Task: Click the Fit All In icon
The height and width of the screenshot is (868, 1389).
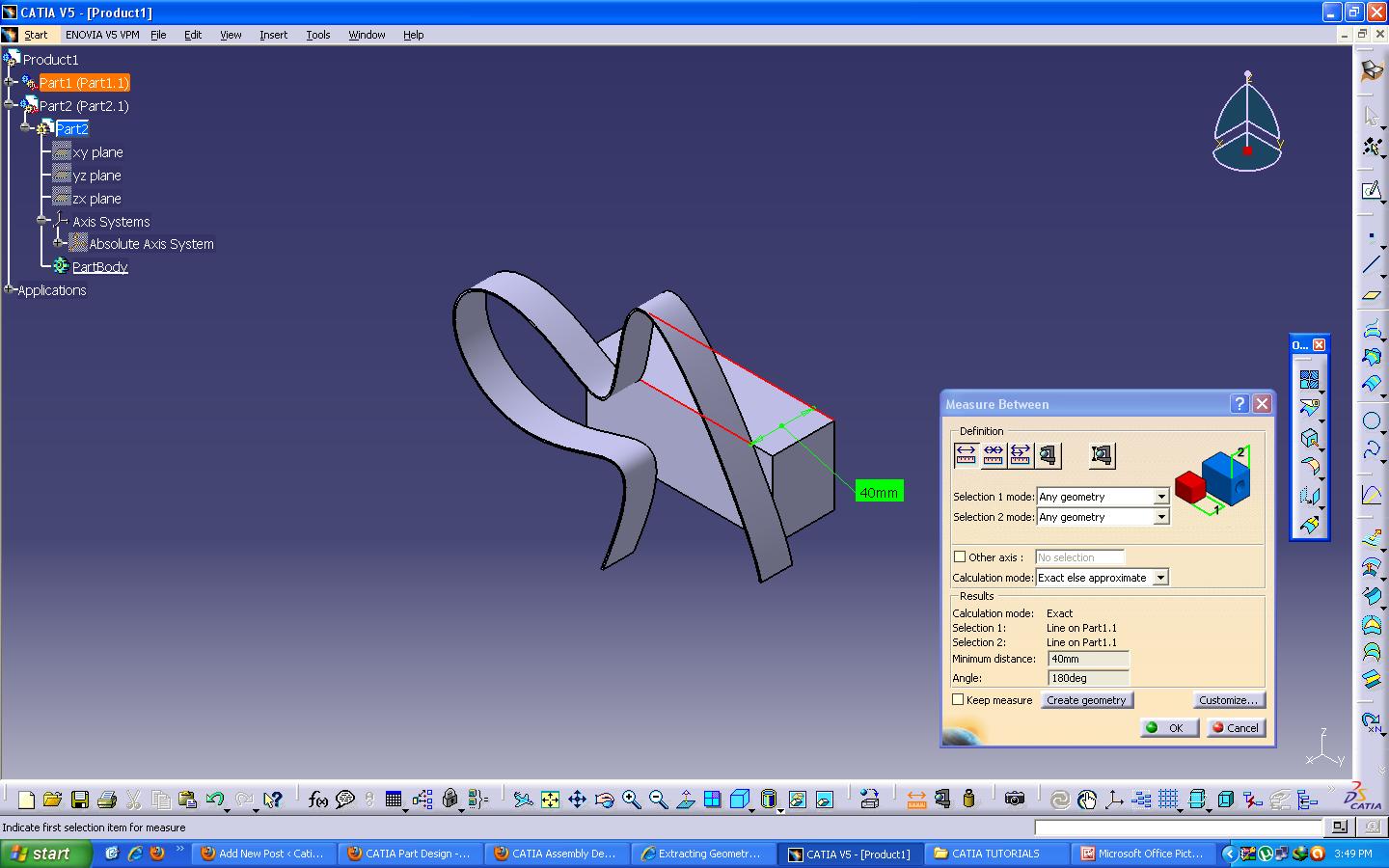Action: pyautogui.click(x=550, y=800)
